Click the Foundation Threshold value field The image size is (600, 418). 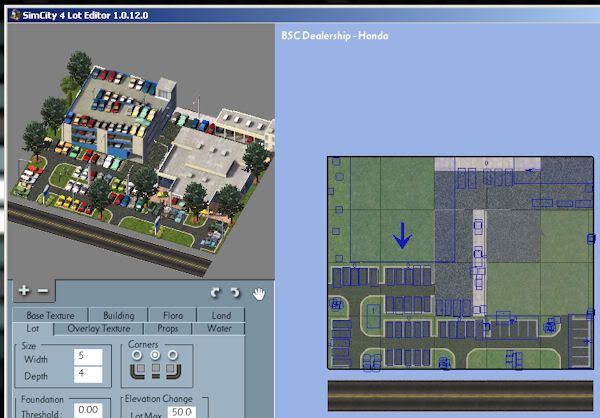pos(88,410)
